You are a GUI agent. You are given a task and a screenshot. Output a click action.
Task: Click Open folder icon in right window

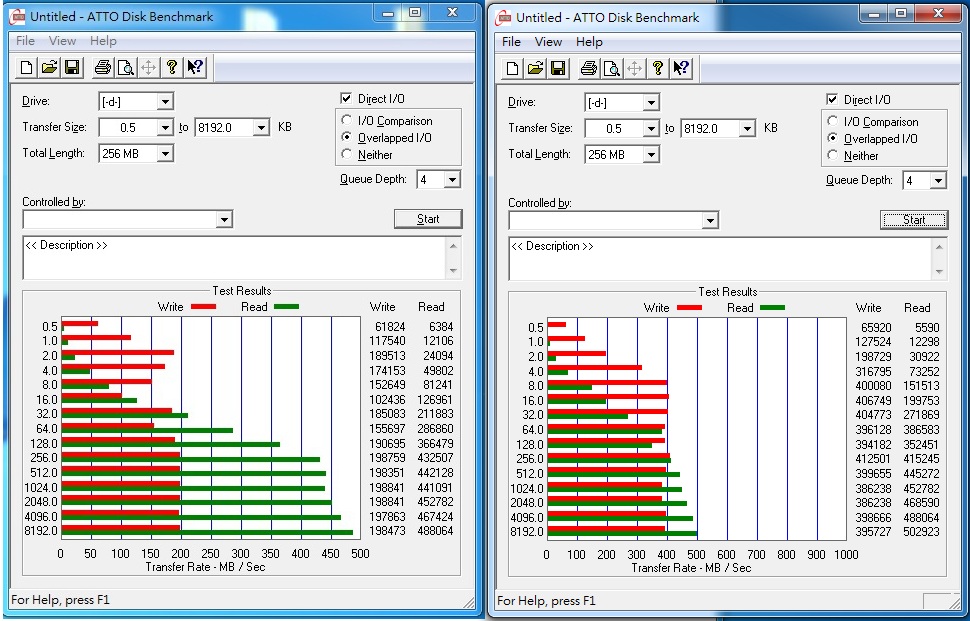point(535,68)
